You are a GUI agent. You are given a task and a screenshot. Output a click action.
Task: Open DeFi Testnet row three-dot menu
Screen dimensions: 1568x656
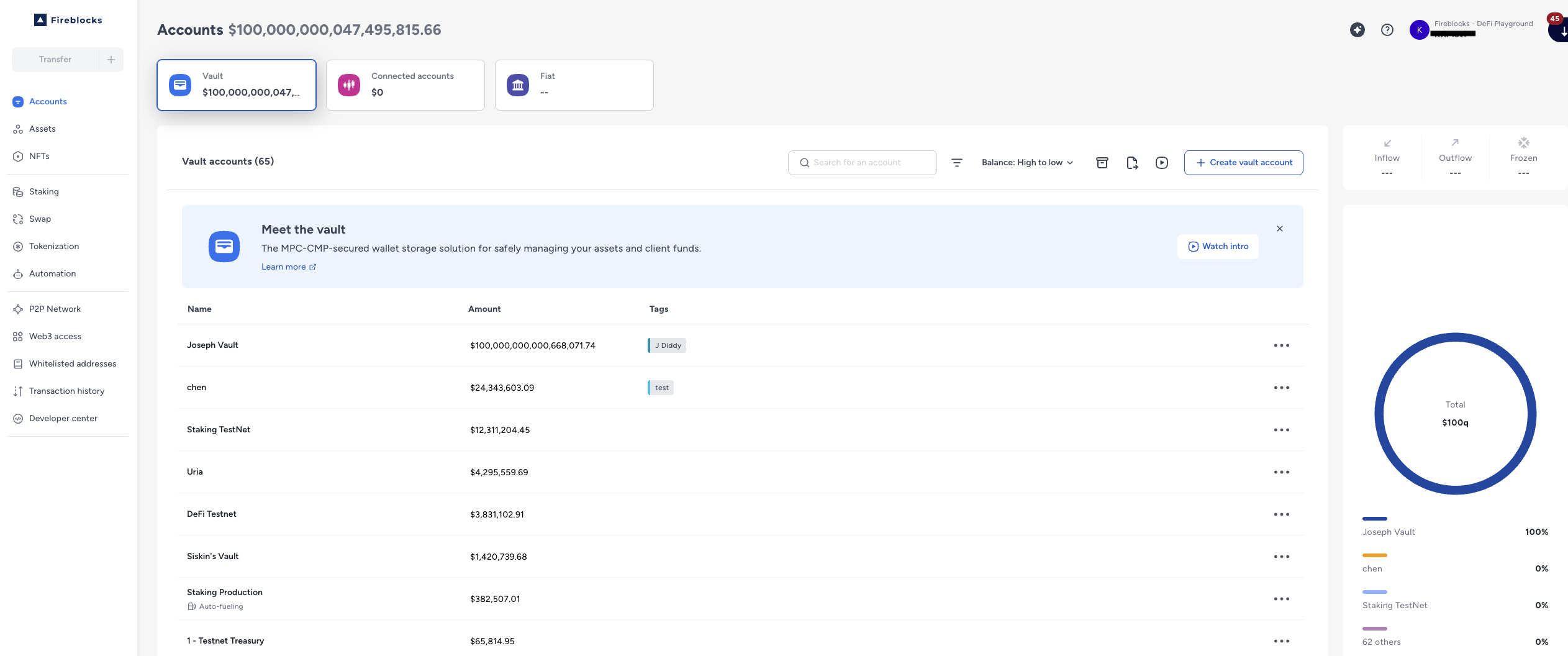(1282, 514)
